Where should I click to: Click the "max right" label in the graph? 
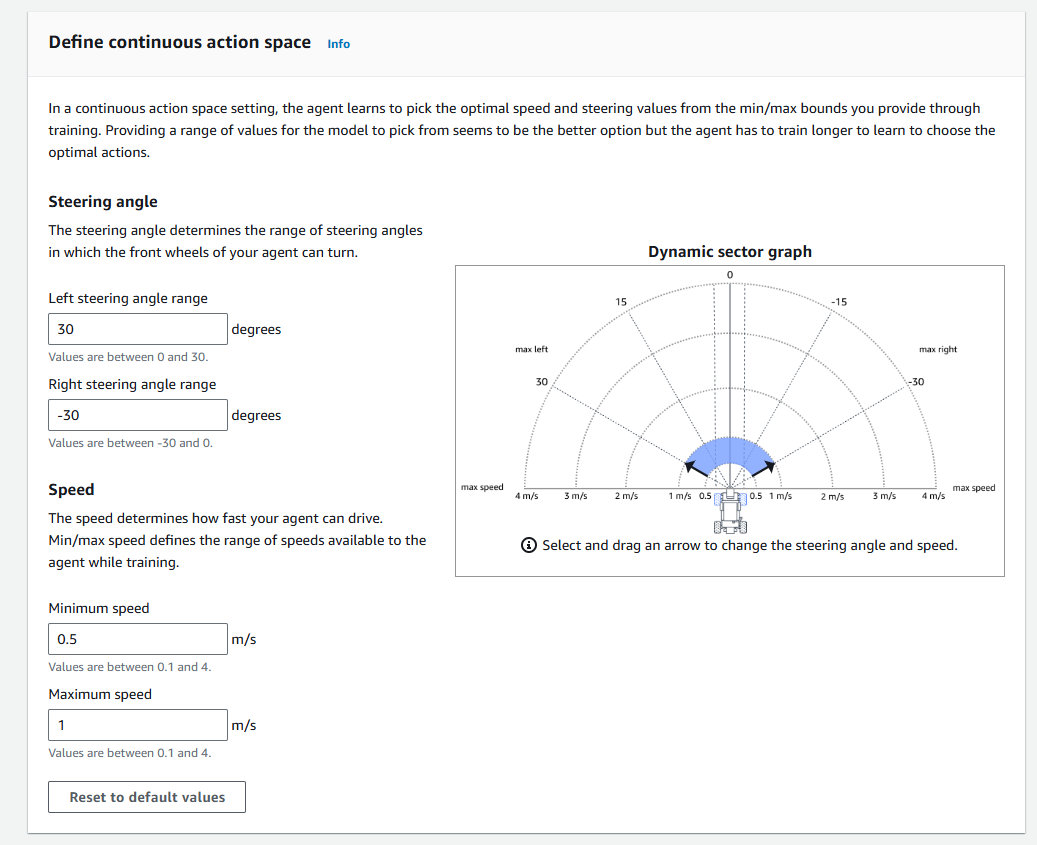click(x=937, y=349)
